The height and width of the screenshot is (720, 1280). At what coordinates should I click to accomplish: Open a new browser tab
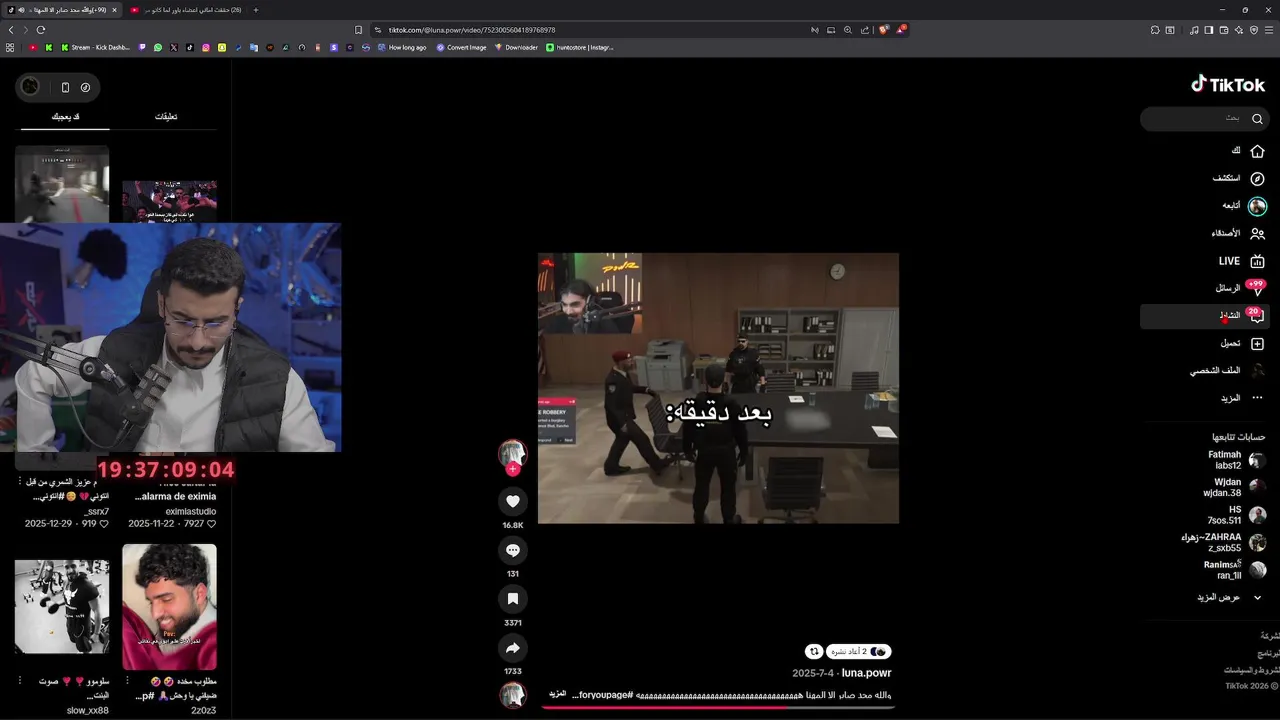tap(256, 10)
